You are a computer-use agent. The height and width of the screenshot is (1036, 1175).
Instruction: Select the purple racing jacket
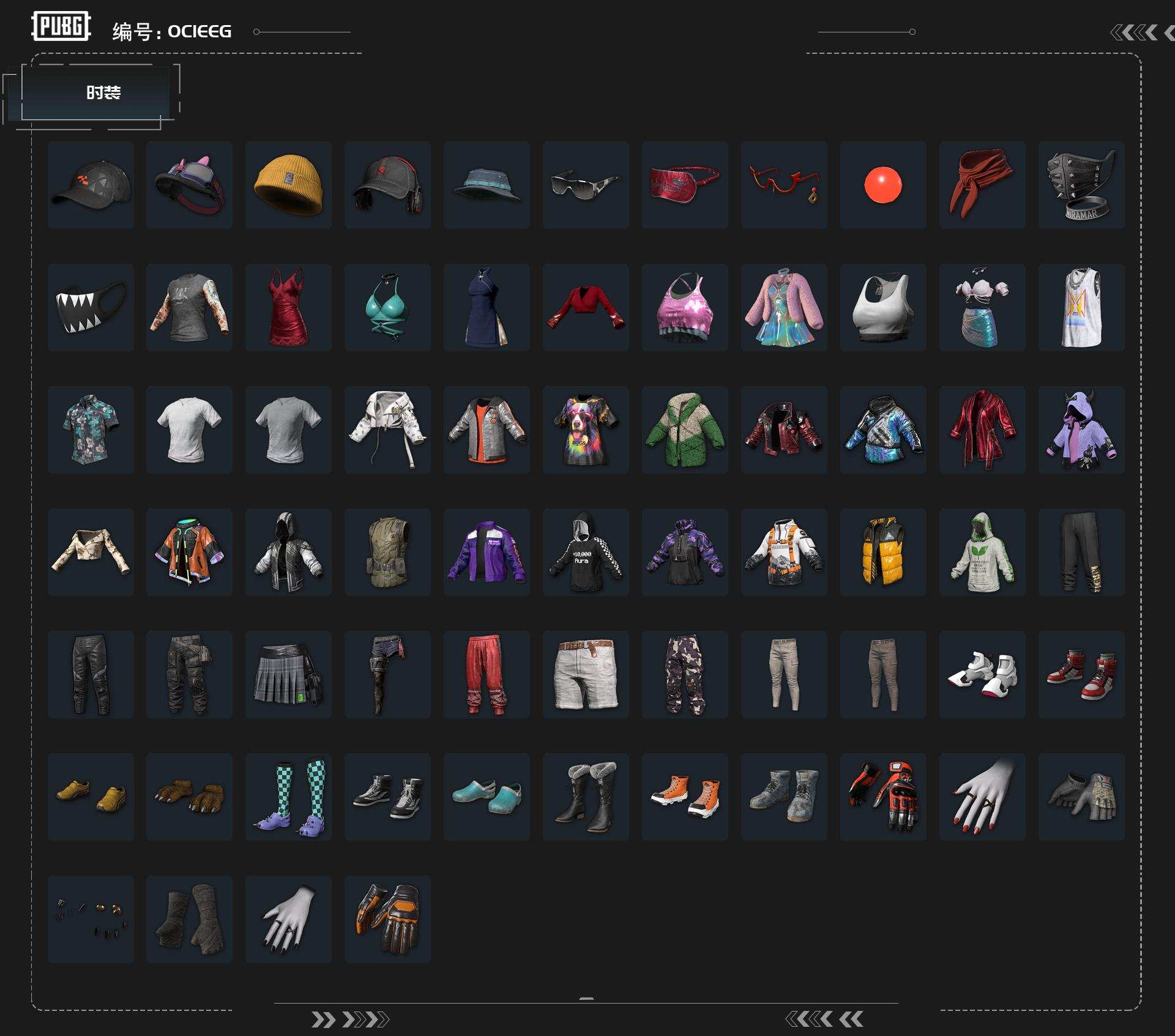[487, 552]
